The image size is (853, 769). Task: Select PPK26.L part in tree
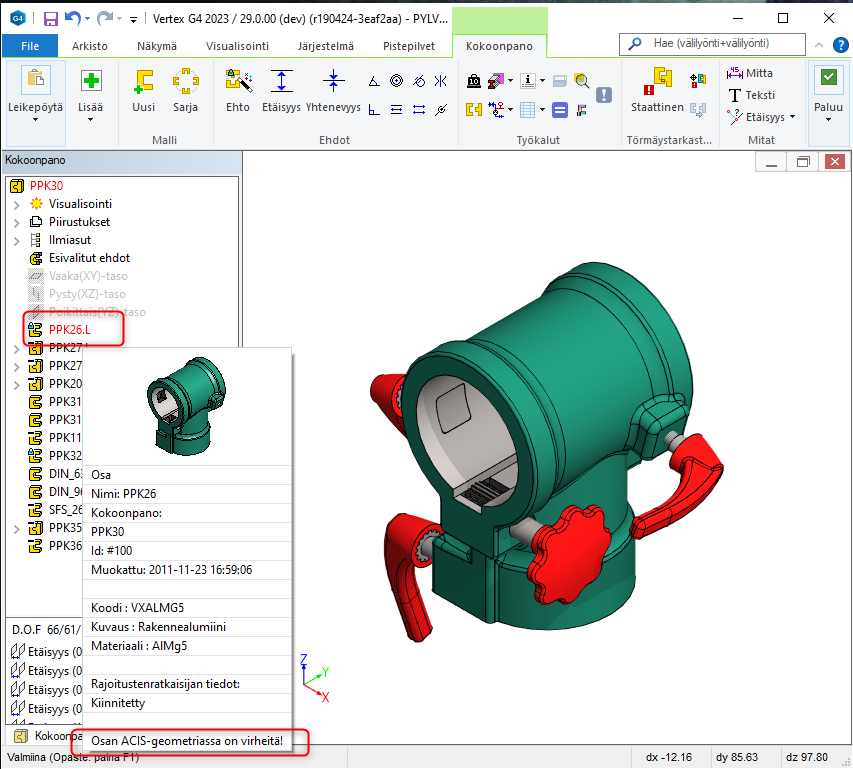pos(69,330)
